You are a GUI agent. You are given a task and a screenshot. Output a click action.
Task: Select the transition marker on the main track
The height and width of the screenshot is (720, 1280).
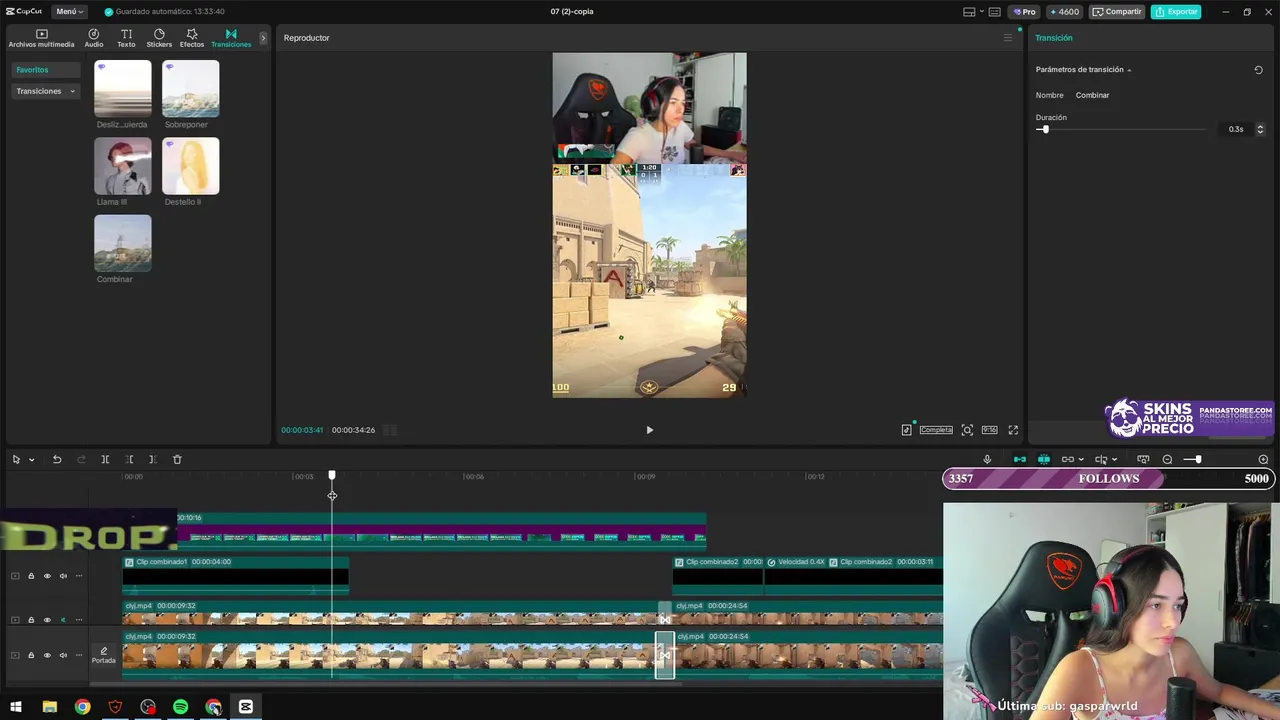pyautogui.click(x=665, y=655)
